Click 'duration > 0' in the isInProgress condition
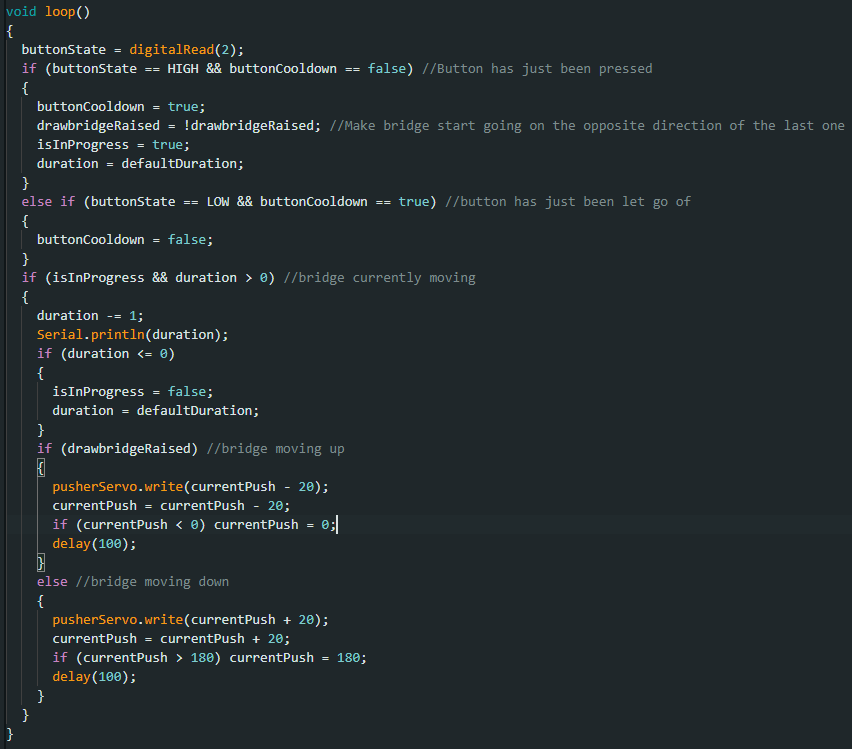The image size is (852, 749). pyautogui.click(x=221, y=278)
